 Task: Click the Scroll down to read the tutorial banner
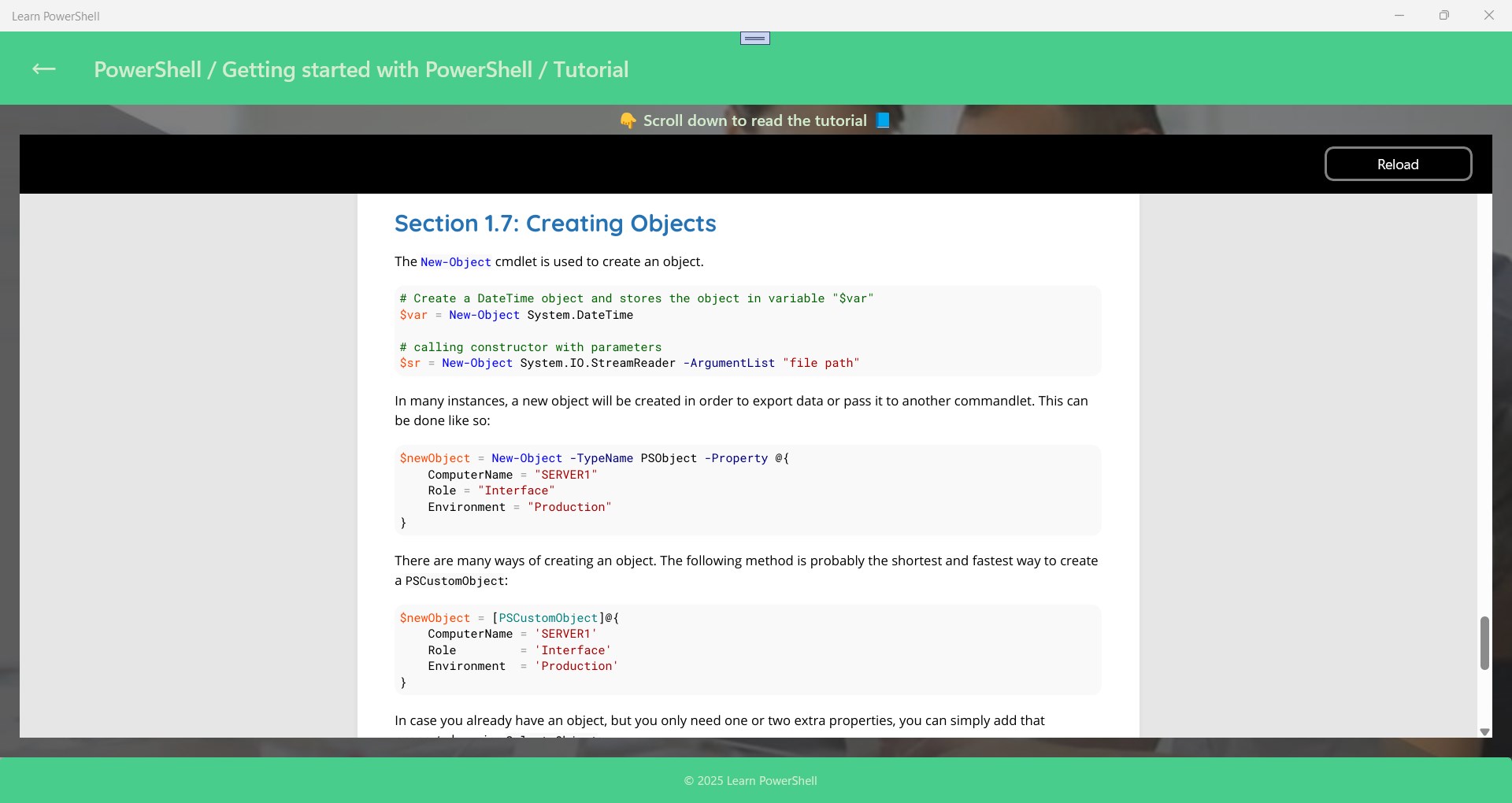click(x=754, y=120)
